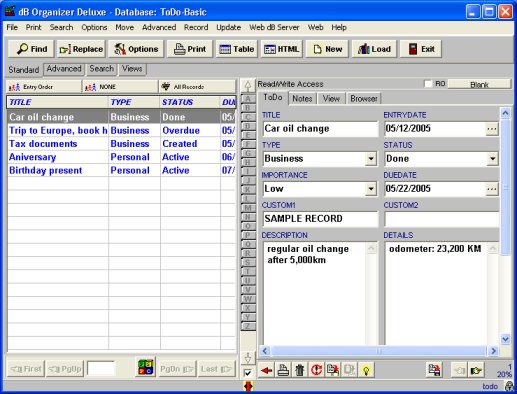Create a record with the New button

(327, 49)
